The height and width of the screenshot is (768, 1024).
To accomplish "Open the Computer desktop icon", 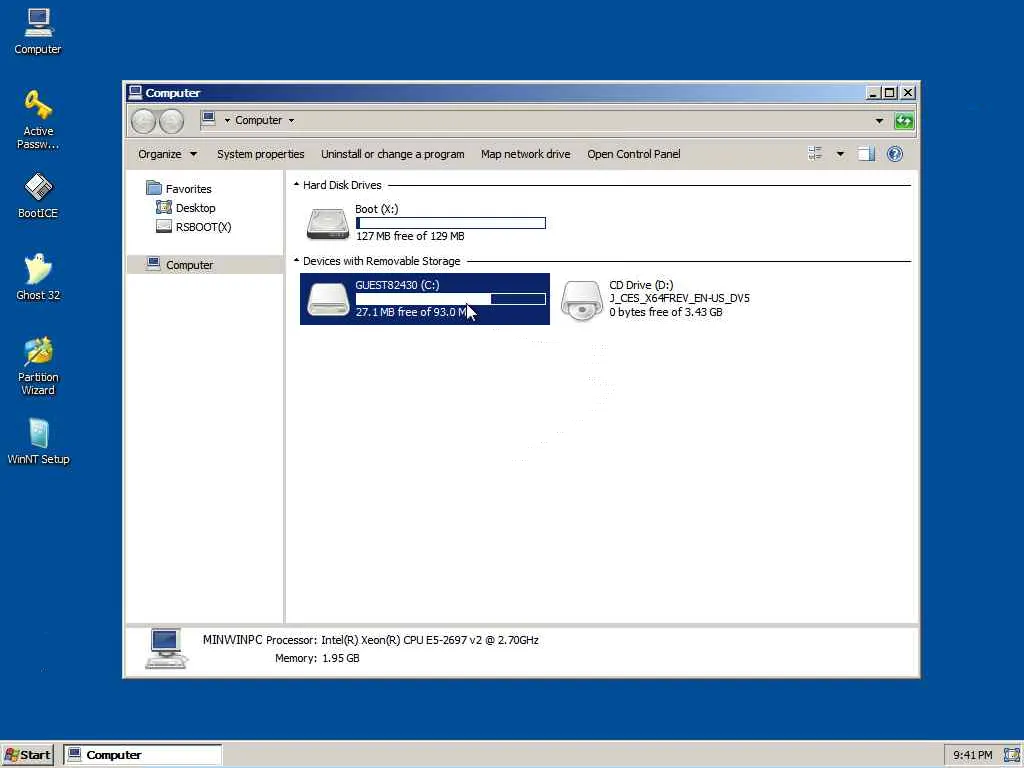I will click(38, 31).
